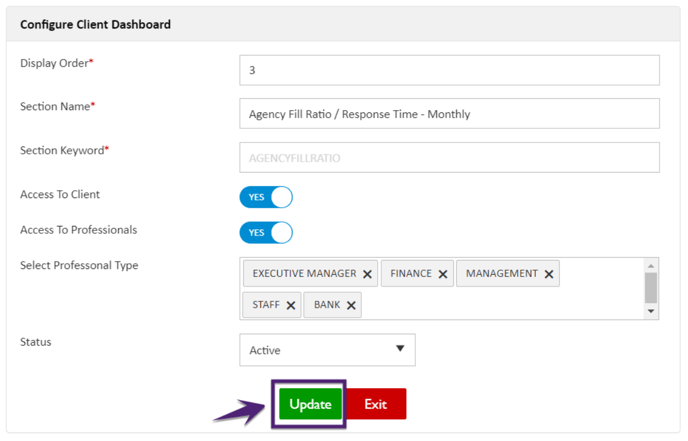Remove the BANK tag

click(351, 305)
